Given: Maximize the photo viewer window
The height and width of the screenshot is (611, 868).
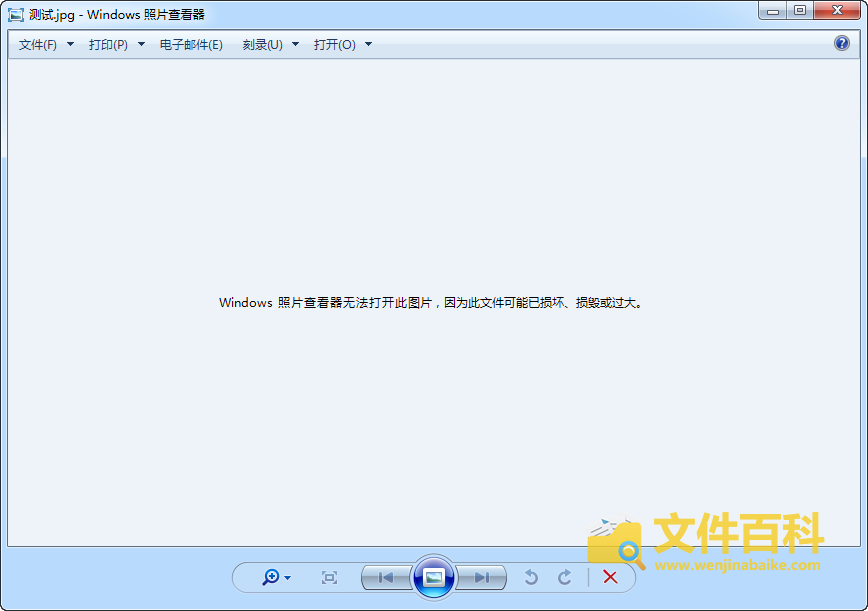Looking at the screenshot, I should pos(800,11).
